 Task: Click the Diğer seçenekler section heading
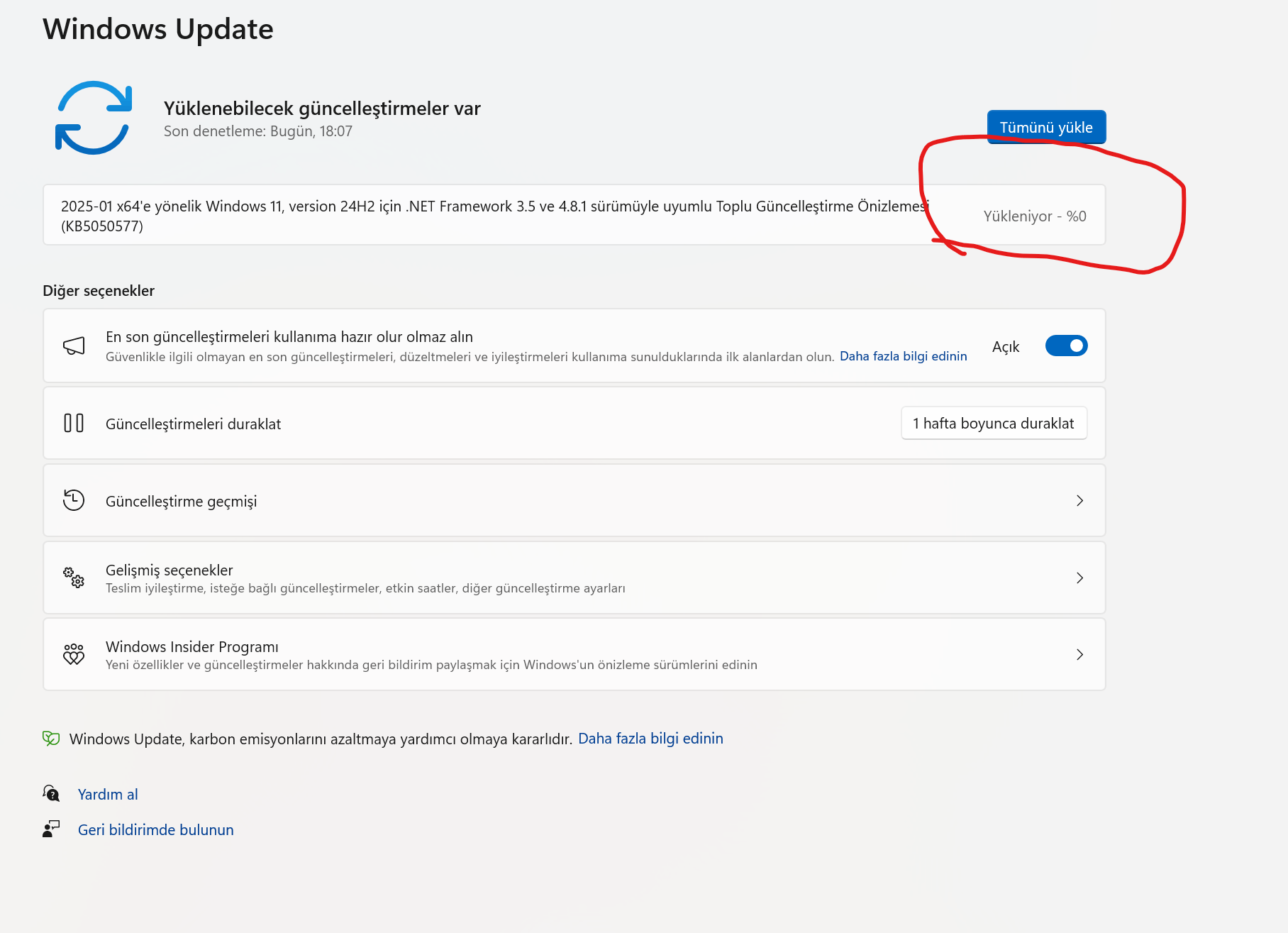(99, 291)
